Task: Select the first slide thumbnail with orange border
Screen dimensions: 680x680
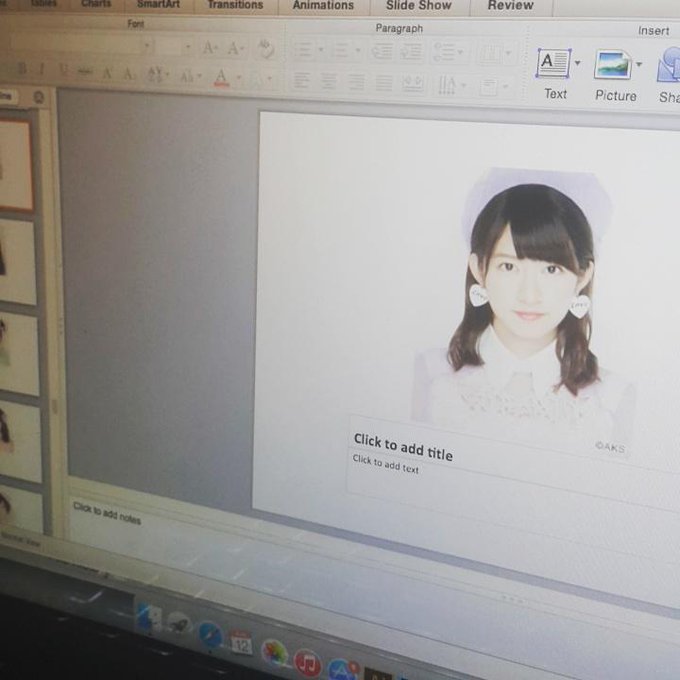Action: coord(15,166)
